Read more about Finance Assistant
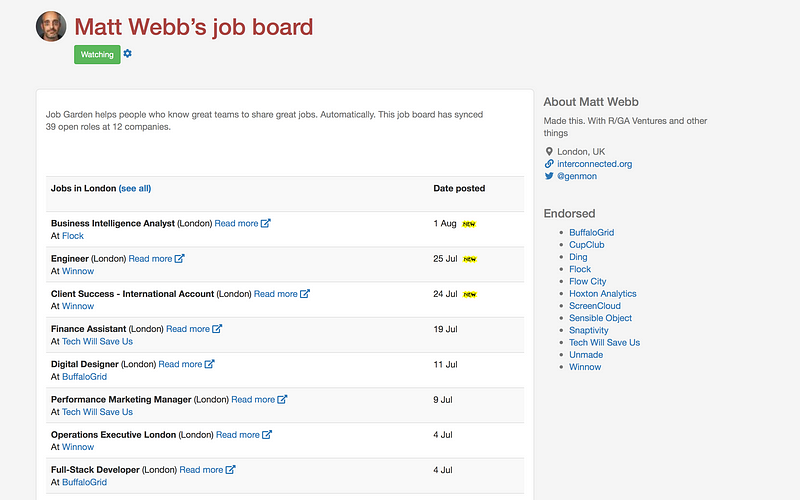 coord(188,329)
